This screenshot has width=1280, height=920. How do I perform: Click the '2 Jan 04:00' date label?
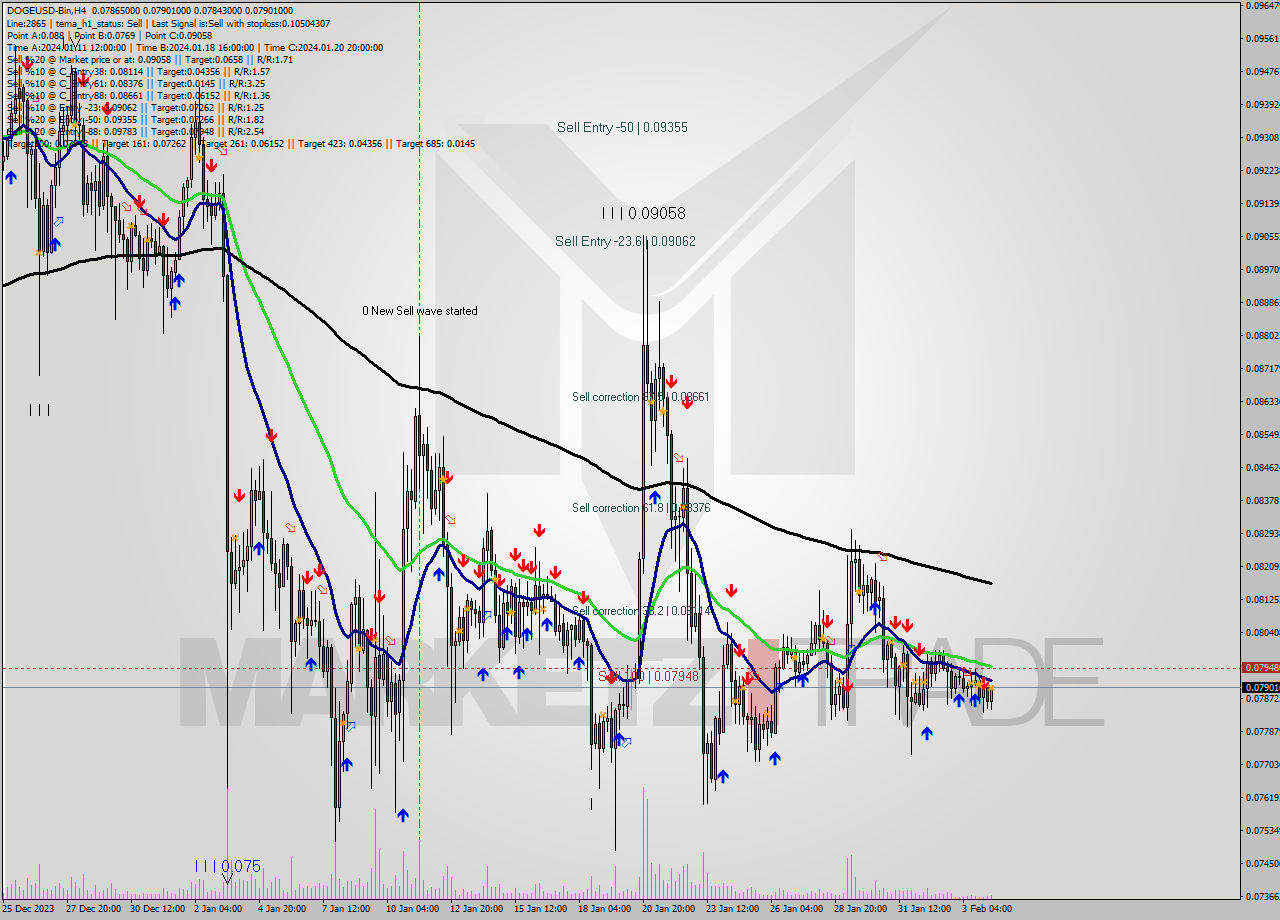pos(220,908)
